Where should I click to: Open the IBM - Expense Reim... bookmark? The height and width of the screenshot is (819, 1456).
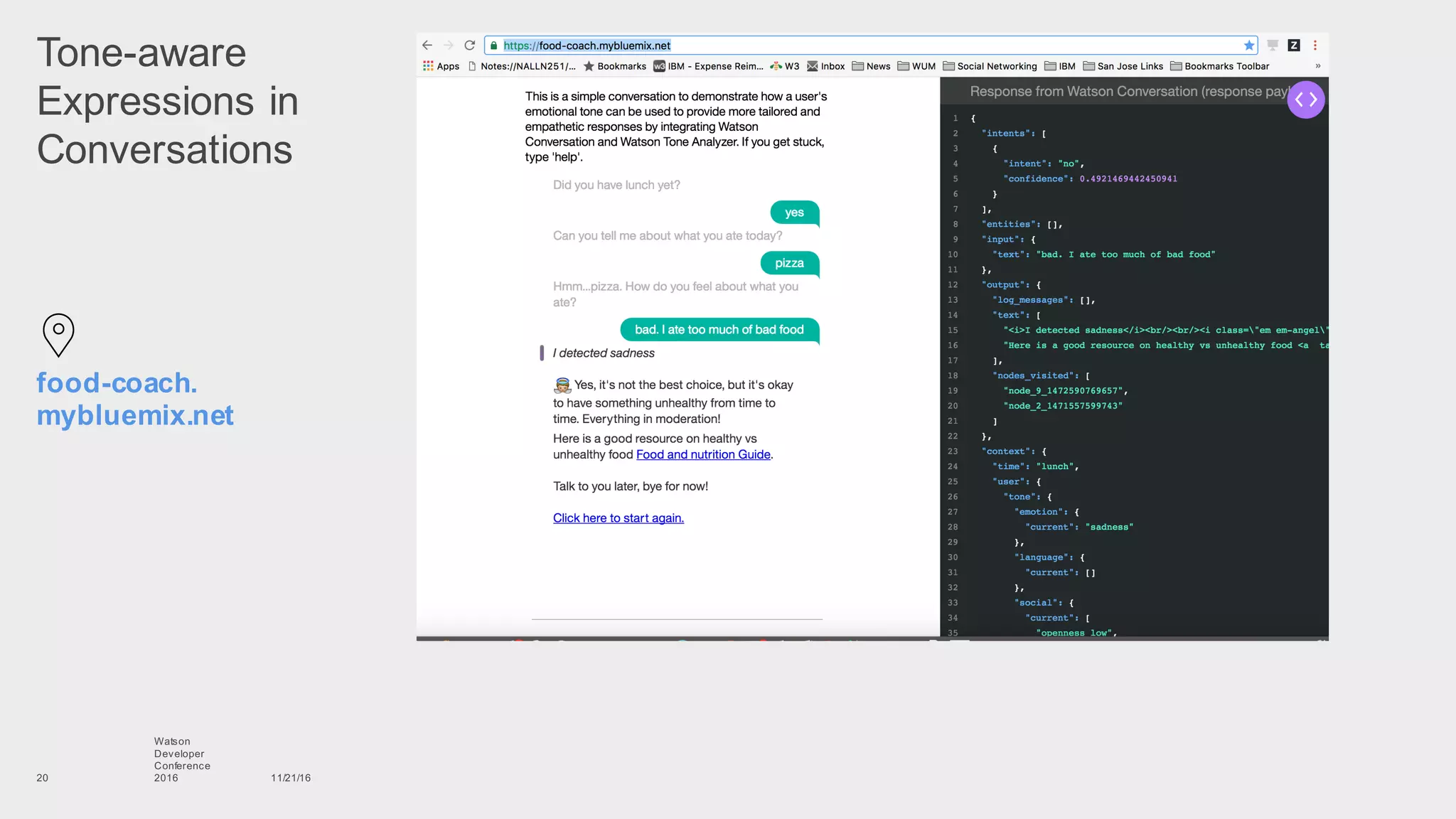pos(709,66)
